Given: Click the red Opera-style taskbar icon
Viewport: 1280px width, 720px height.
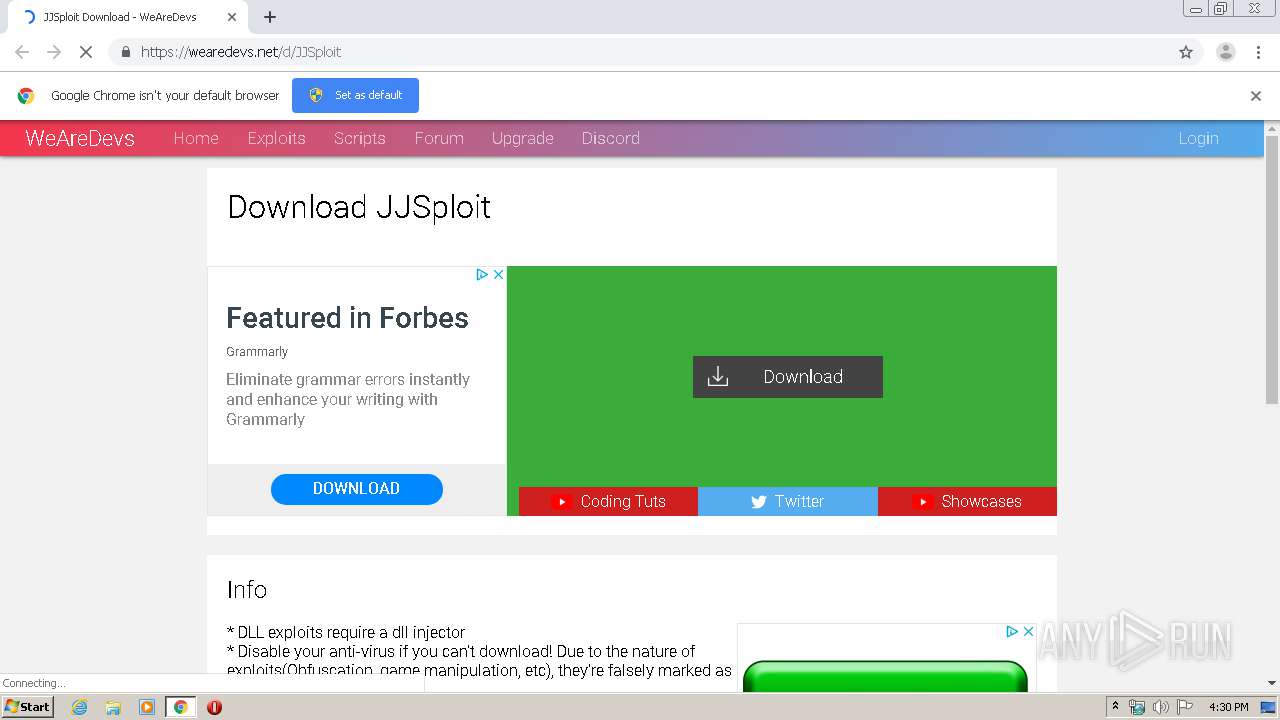Looking at the screenshot, I should pyautogui.click(x=214, y=707).
